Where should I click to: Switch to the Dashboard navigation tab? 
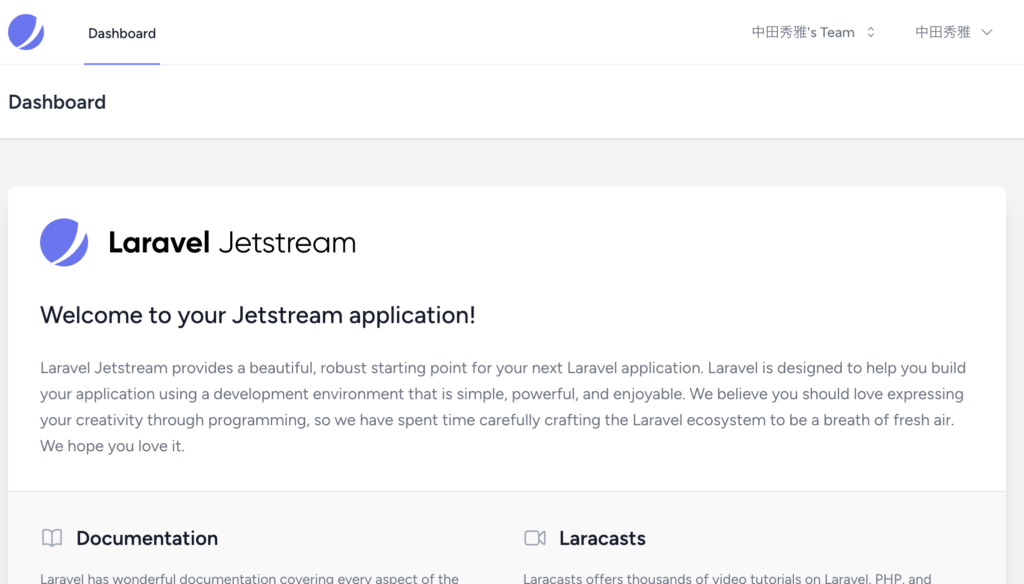[x=121, y=33]
